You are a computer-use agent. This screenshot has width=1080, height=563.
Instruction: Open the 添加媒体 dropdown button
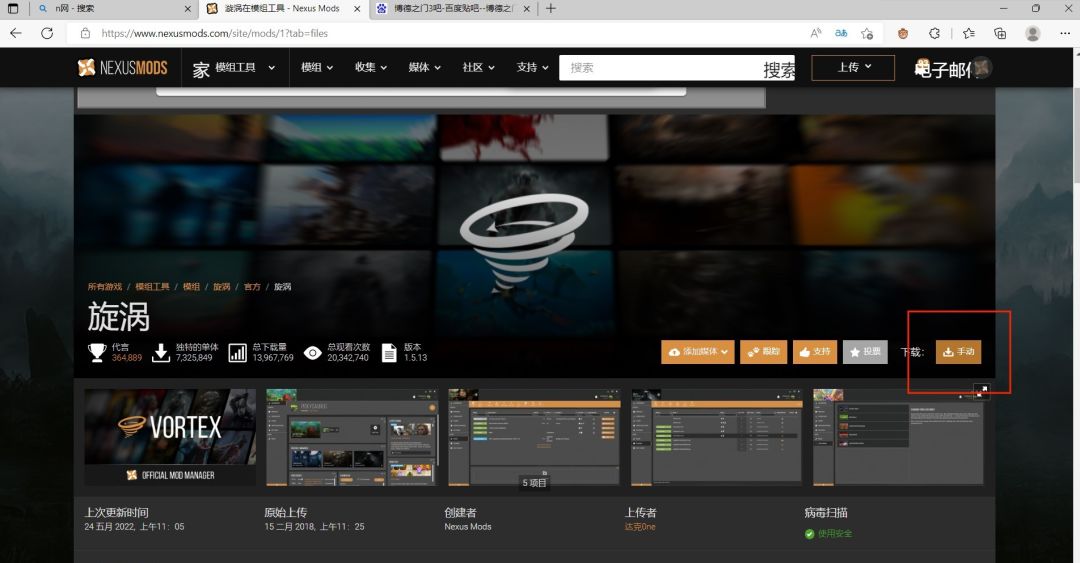pos(698,352)
